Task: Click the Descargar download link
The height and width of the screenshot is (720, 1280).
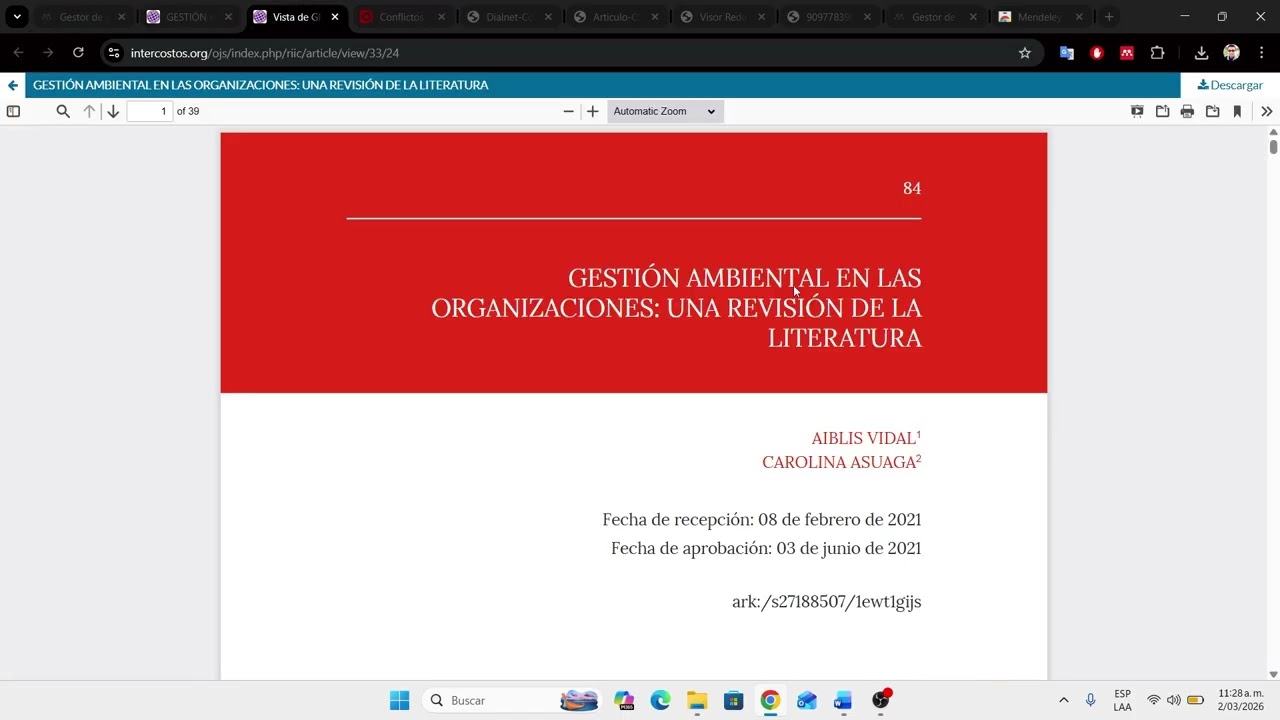Action: 1230,85
